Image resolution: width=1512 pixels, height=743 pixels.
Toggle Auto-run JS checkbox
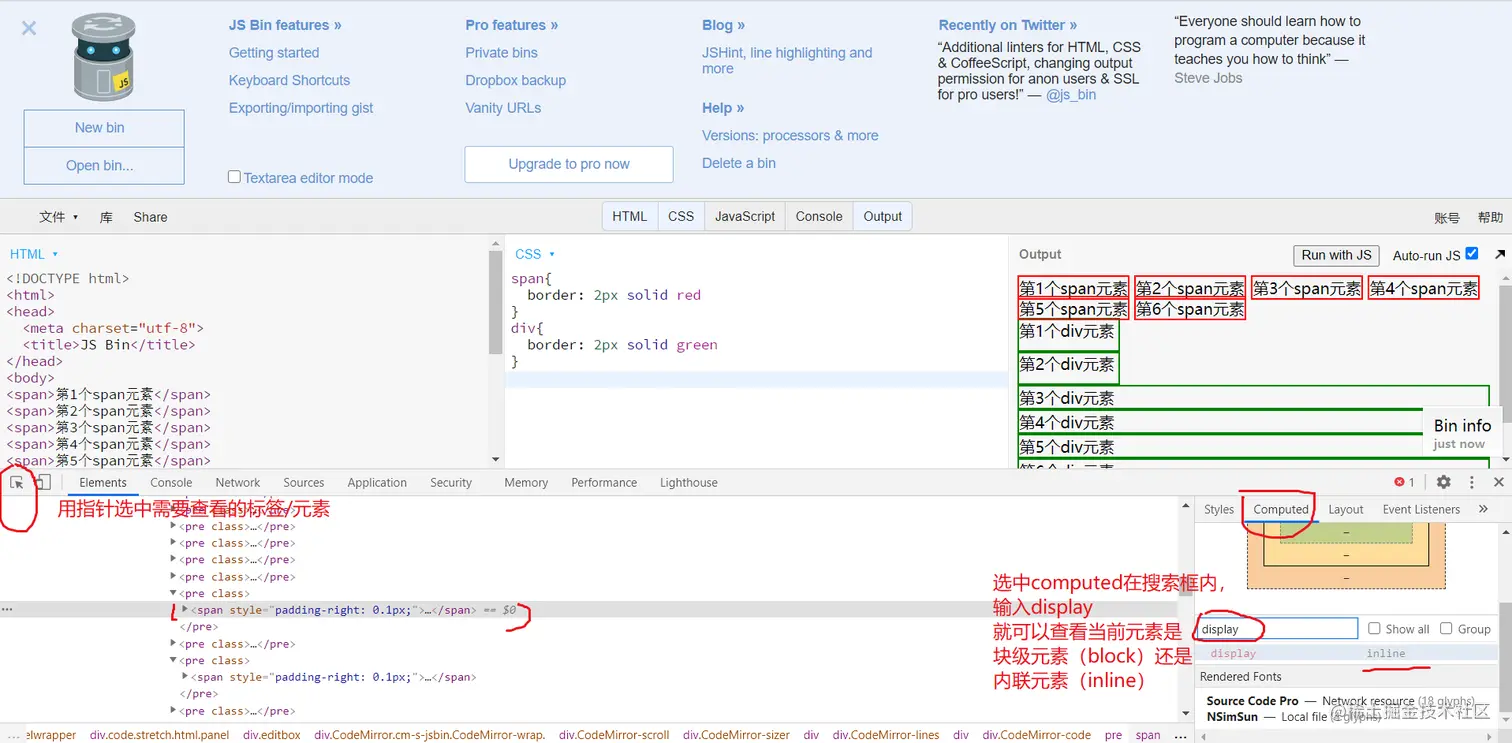pyautogui.click(x=1471, y=254)
